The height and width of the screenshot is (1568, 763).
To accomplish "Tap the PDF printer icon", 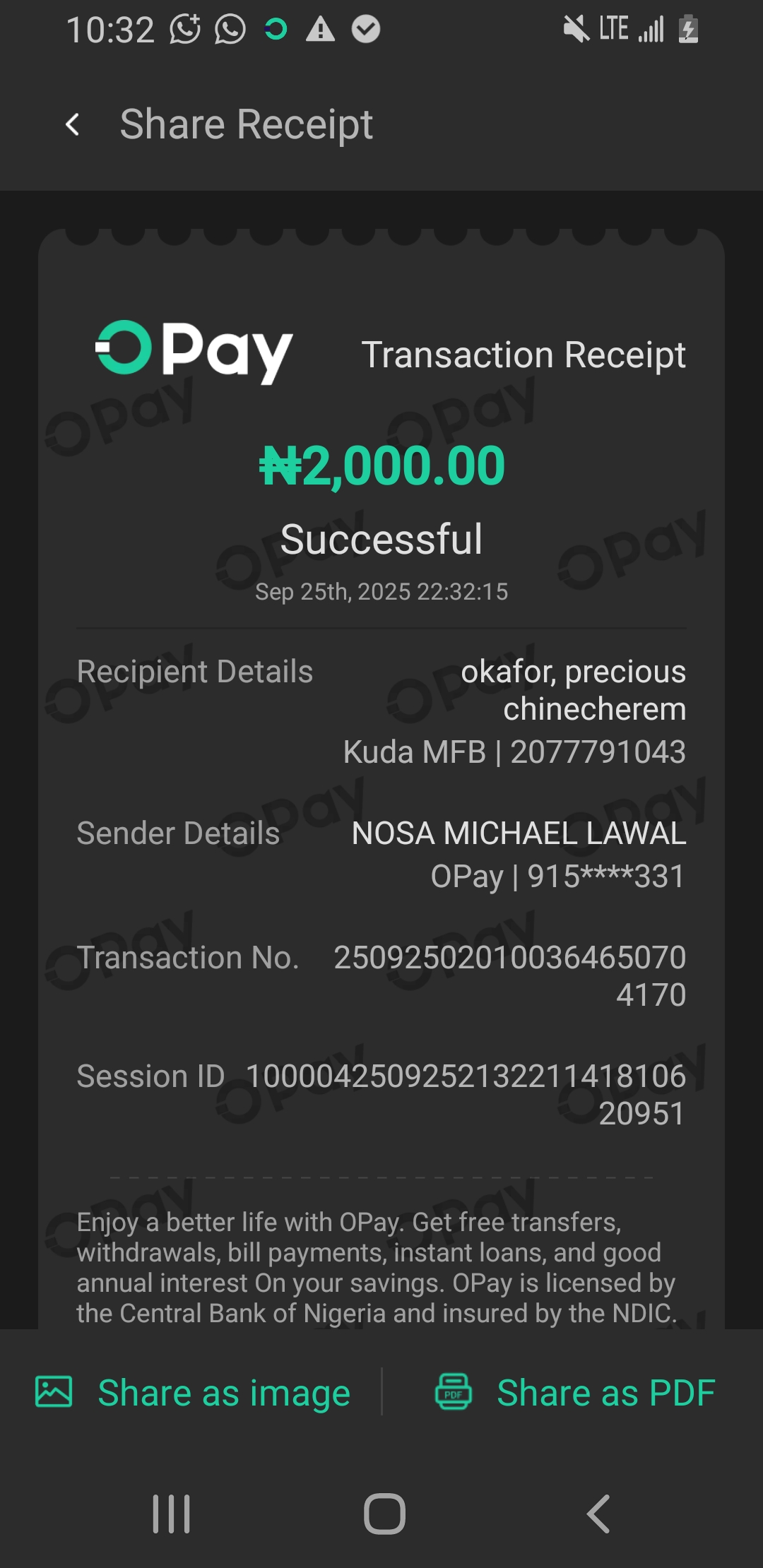I will coord(453,1391).
